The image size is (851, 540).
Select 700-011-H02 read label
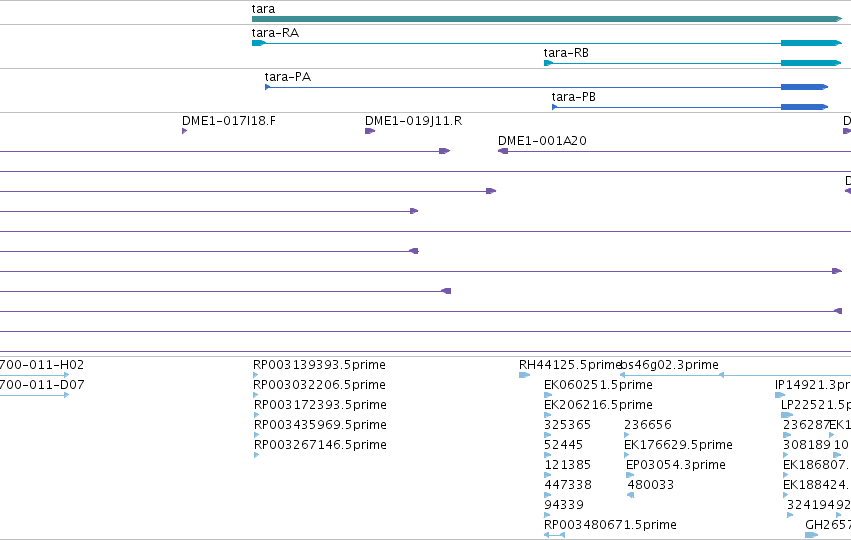tap(42, 365)
